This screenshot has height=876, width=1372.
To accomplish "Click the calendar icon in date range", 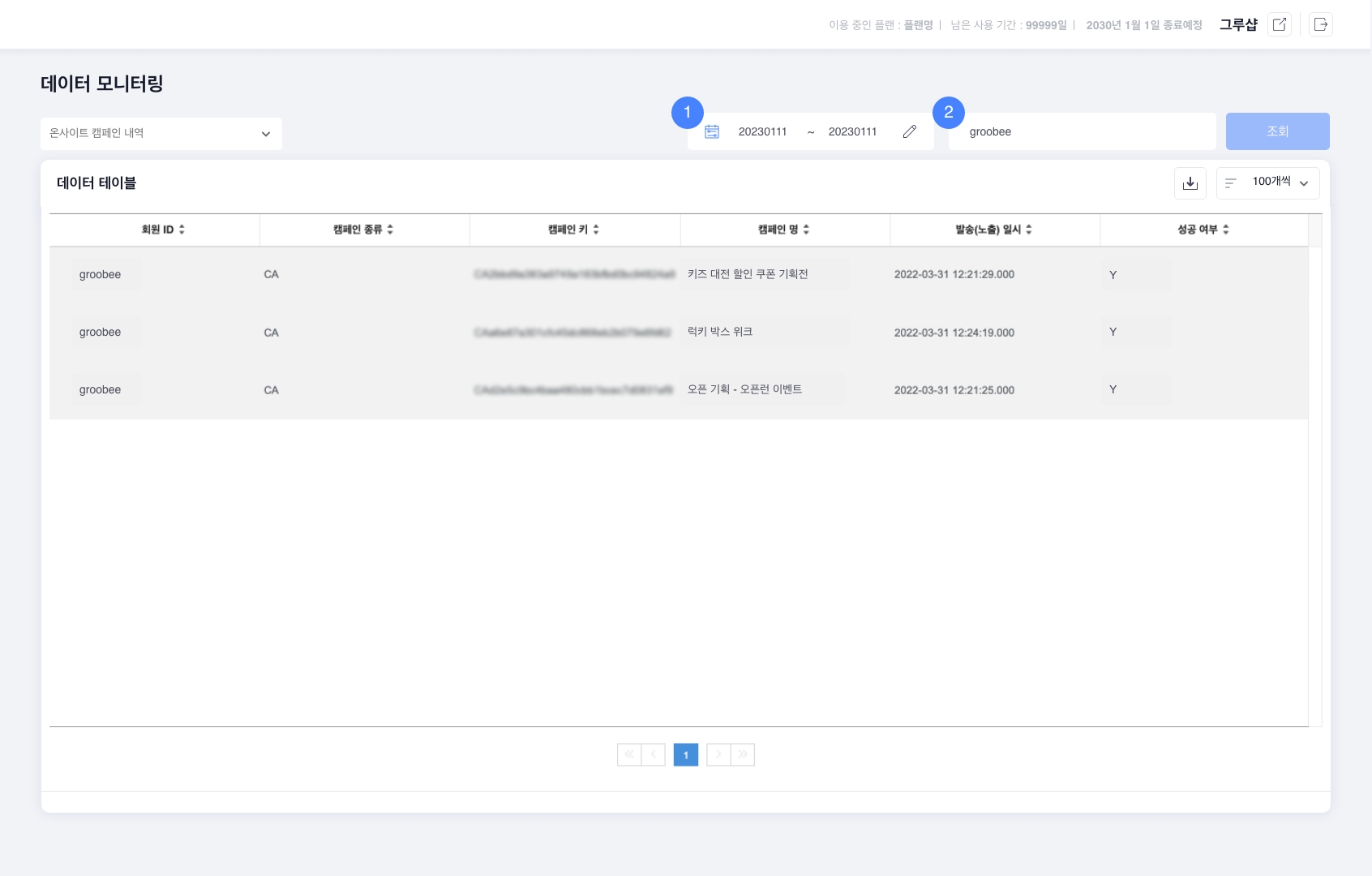I will pos(712,132).
